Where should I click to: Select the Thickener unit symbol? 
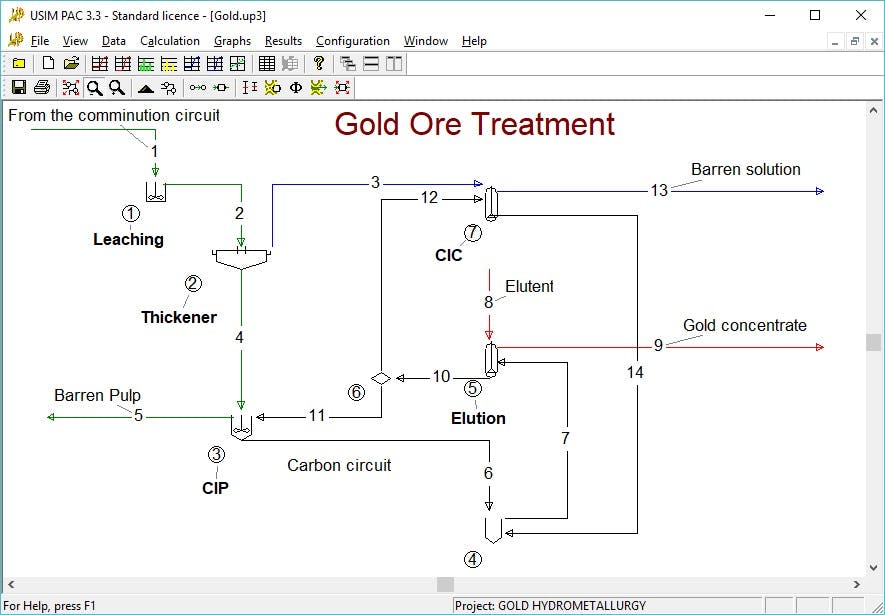[242, 257]
